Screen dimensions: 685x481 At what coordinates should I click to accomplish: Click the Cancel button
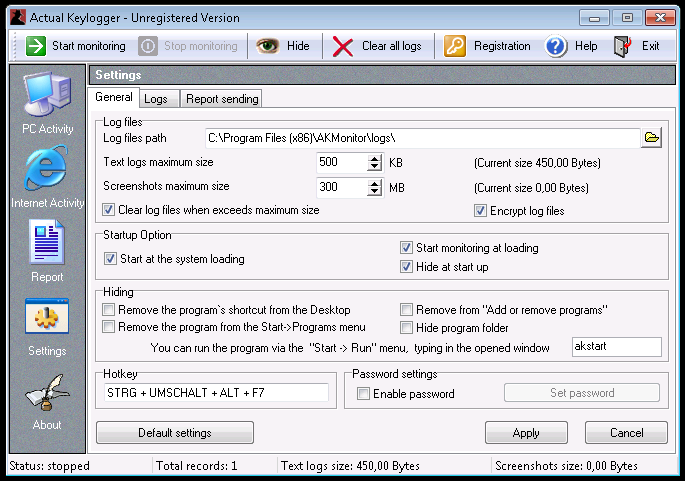tap(626, 433)
